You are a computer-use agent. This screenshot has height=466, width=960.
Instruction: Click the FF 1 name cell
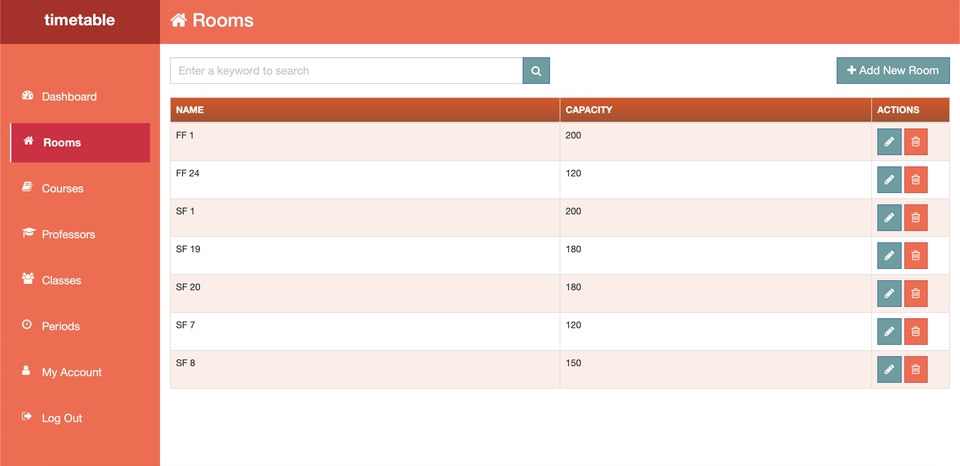tap(365, 141)
